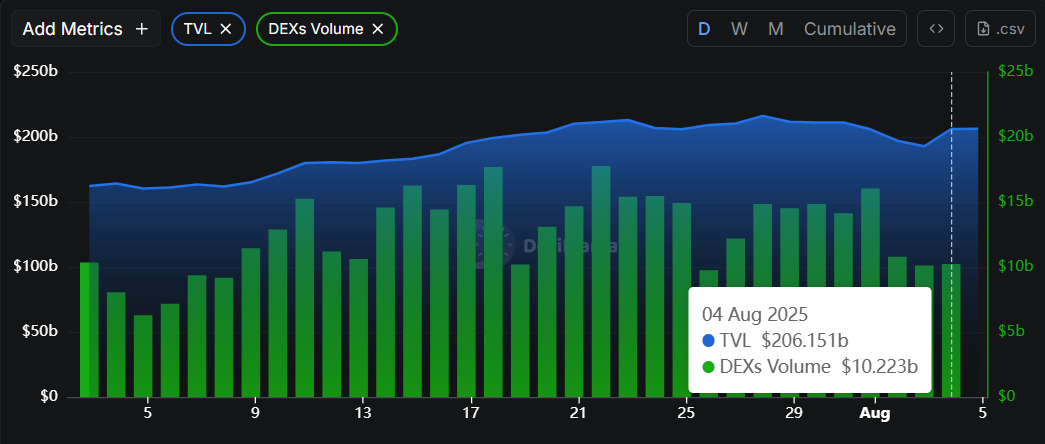Click the 13 date label on x-axis
The height and width of the screenshot is (444, 1045).
pyautogui.click(x=363, y=413)
